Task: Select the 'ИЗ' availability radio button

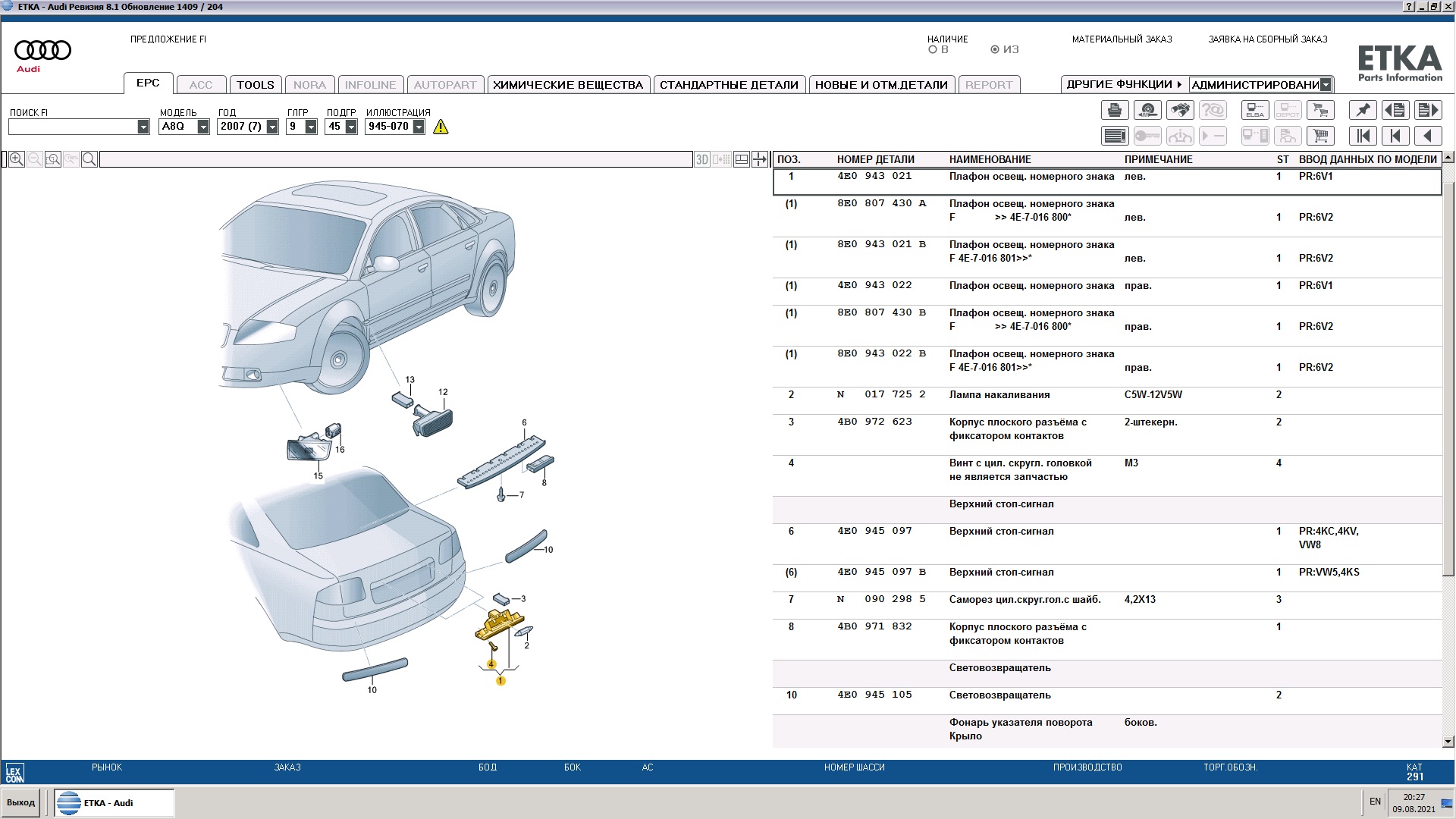Action: coord(995,50)
